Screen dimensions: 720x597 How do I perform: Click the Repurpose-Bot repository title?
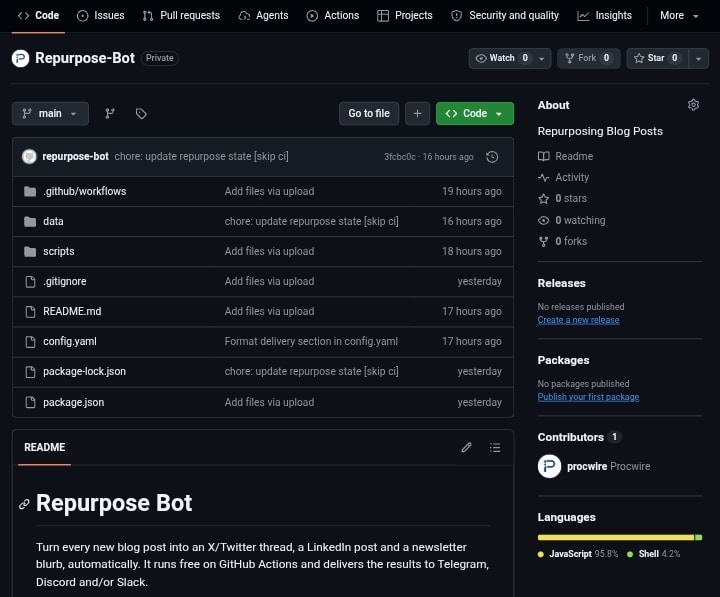(x=85, y=58)
